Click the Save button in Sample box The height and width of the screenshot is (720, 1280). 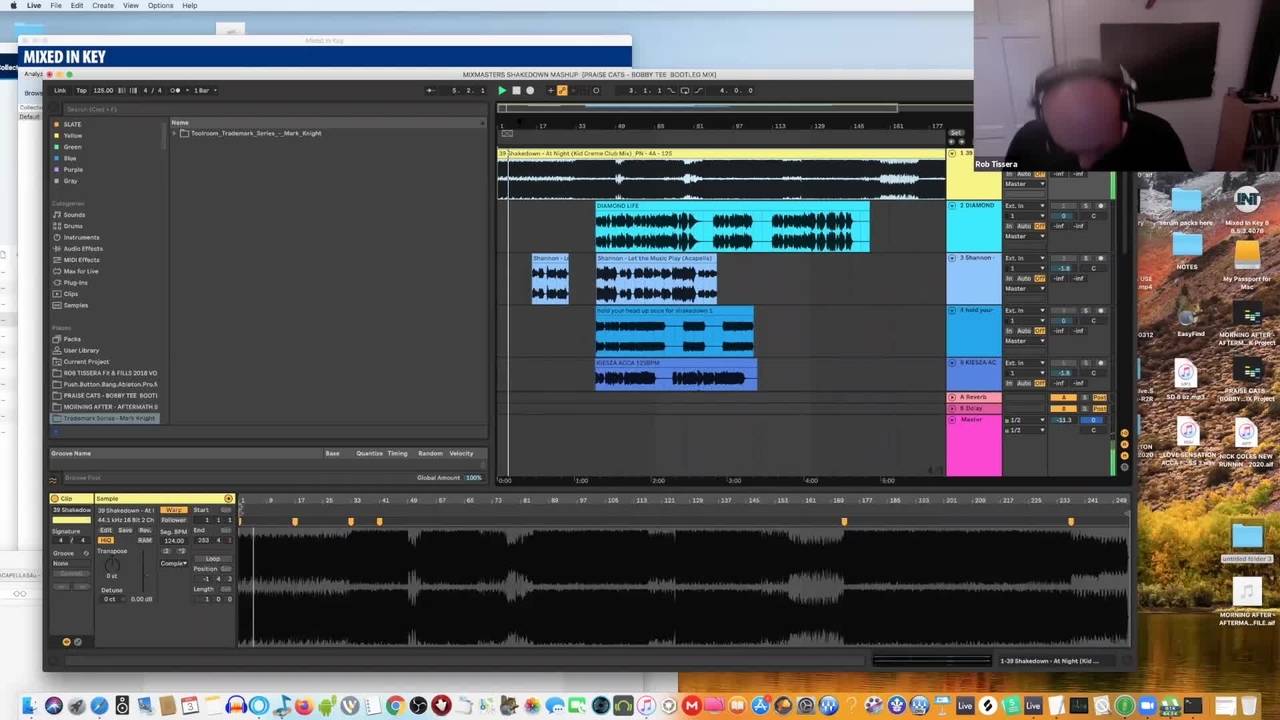pyautogui.click(x=125, y=530)
